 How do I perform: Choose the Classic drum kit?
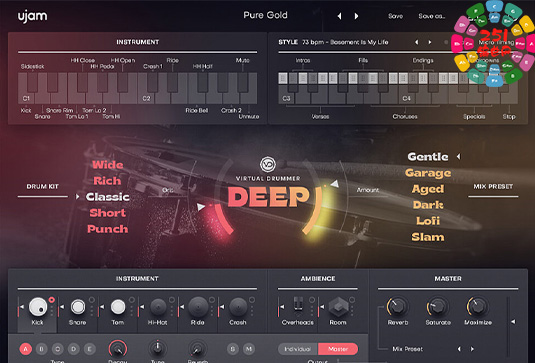(x=107, y=197)
